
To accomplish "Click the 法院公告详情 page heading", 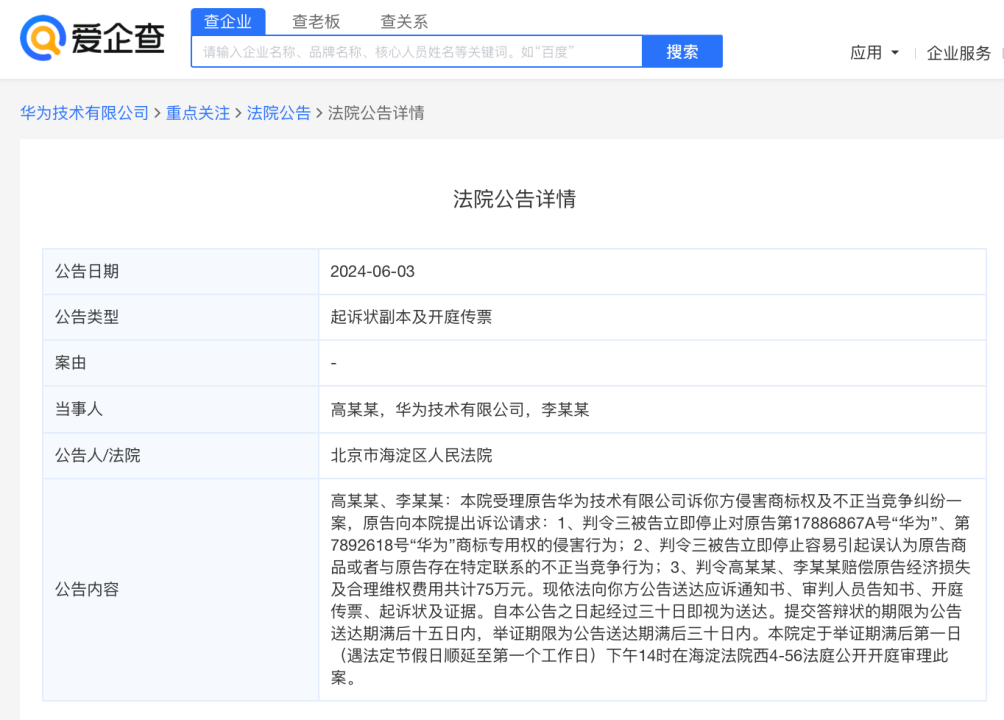I will pos(514,199).
